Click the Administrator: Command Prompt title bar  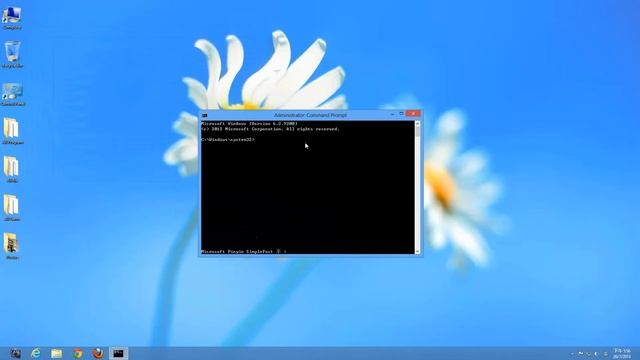pos(310,115)
